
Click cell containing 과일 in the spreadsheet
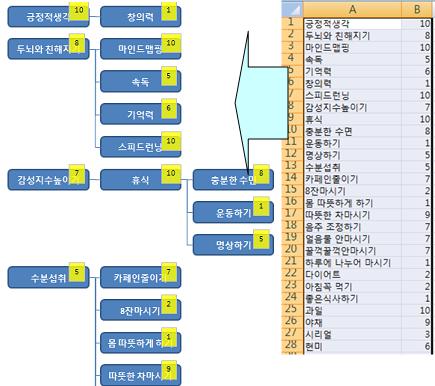(x=352, y=310)
